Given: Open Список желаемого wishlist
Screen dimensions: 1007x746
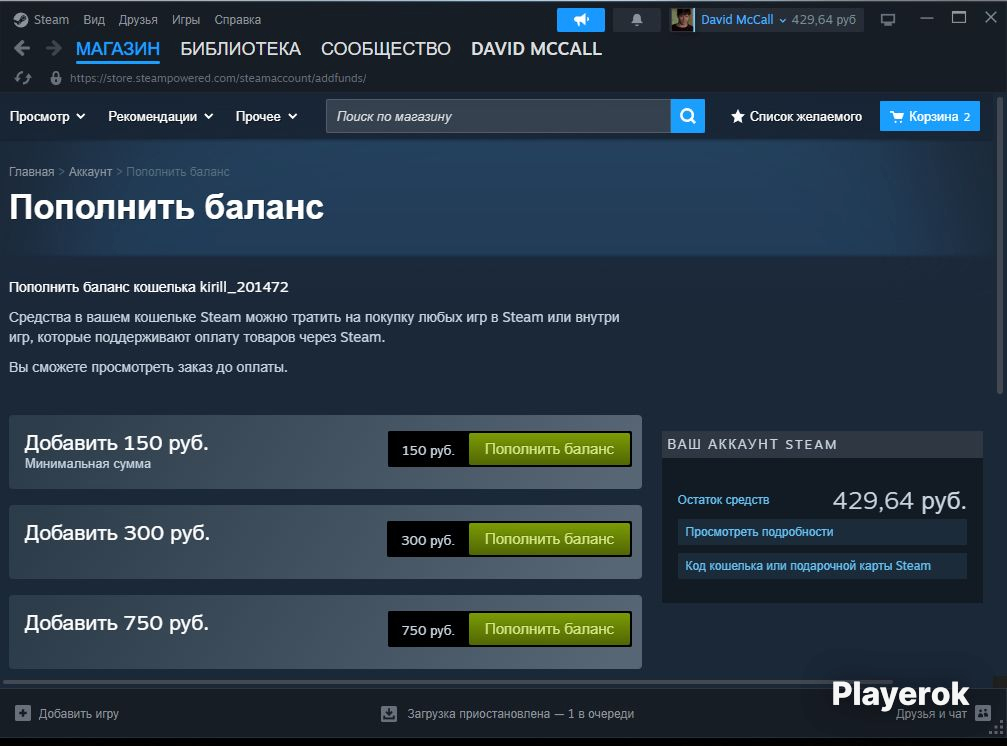Looking at the screenshot, I should pyautogui.click(x=796, y=116).
